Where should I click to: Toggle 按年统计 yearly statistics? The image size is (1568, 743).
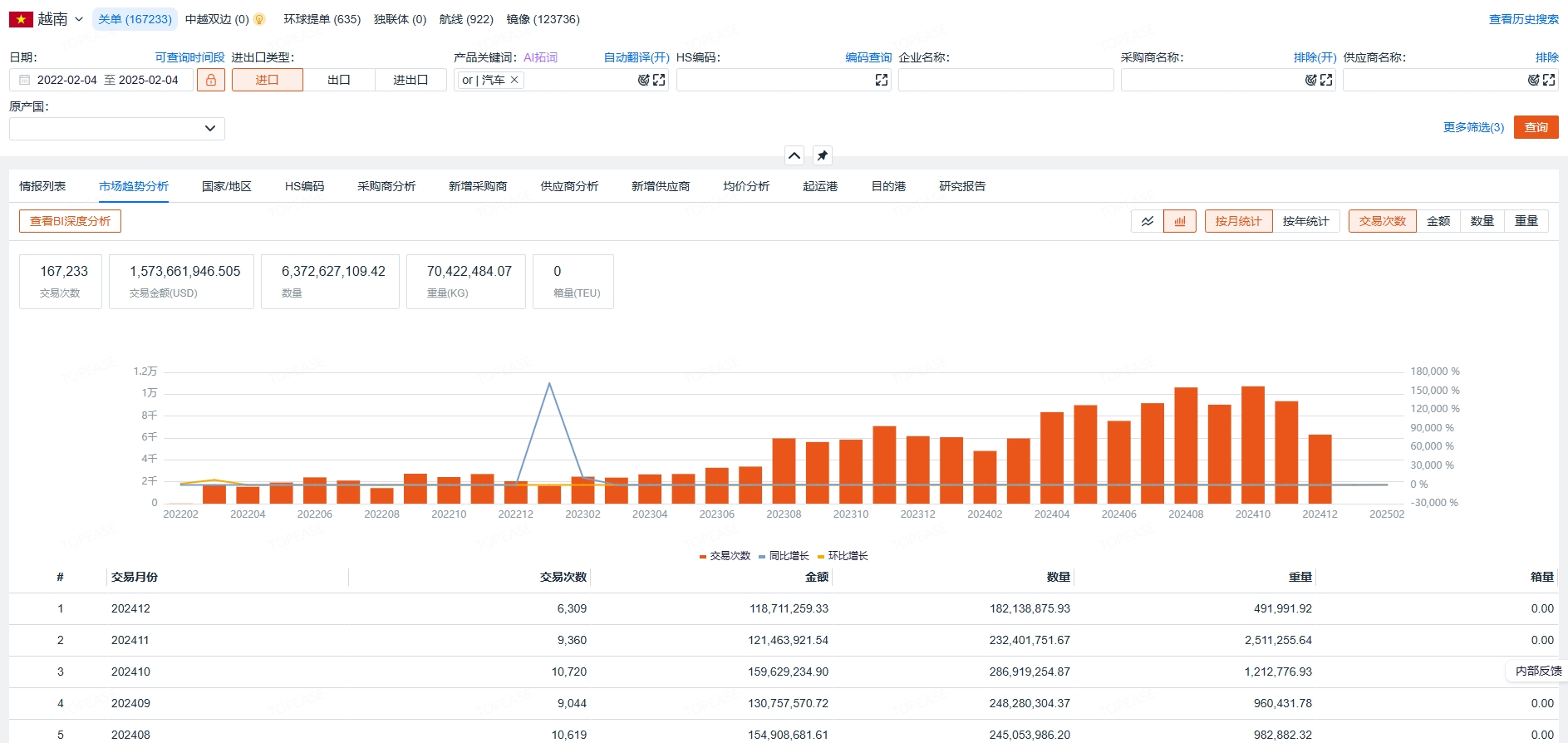[x=1305, y=221]
